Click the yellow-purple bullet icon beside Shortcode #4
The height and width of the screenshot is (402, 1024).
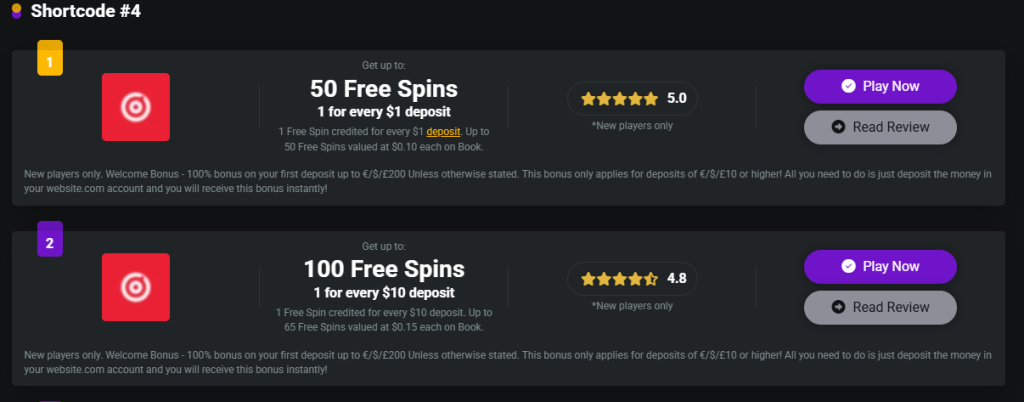point(16,11)
